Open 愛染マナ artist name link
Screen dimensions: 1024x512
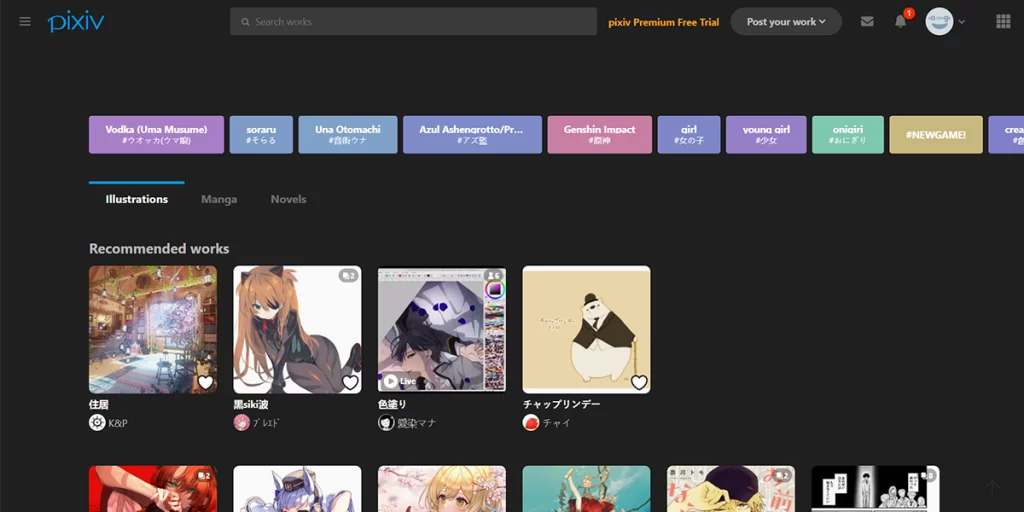(x=417, y=423)
